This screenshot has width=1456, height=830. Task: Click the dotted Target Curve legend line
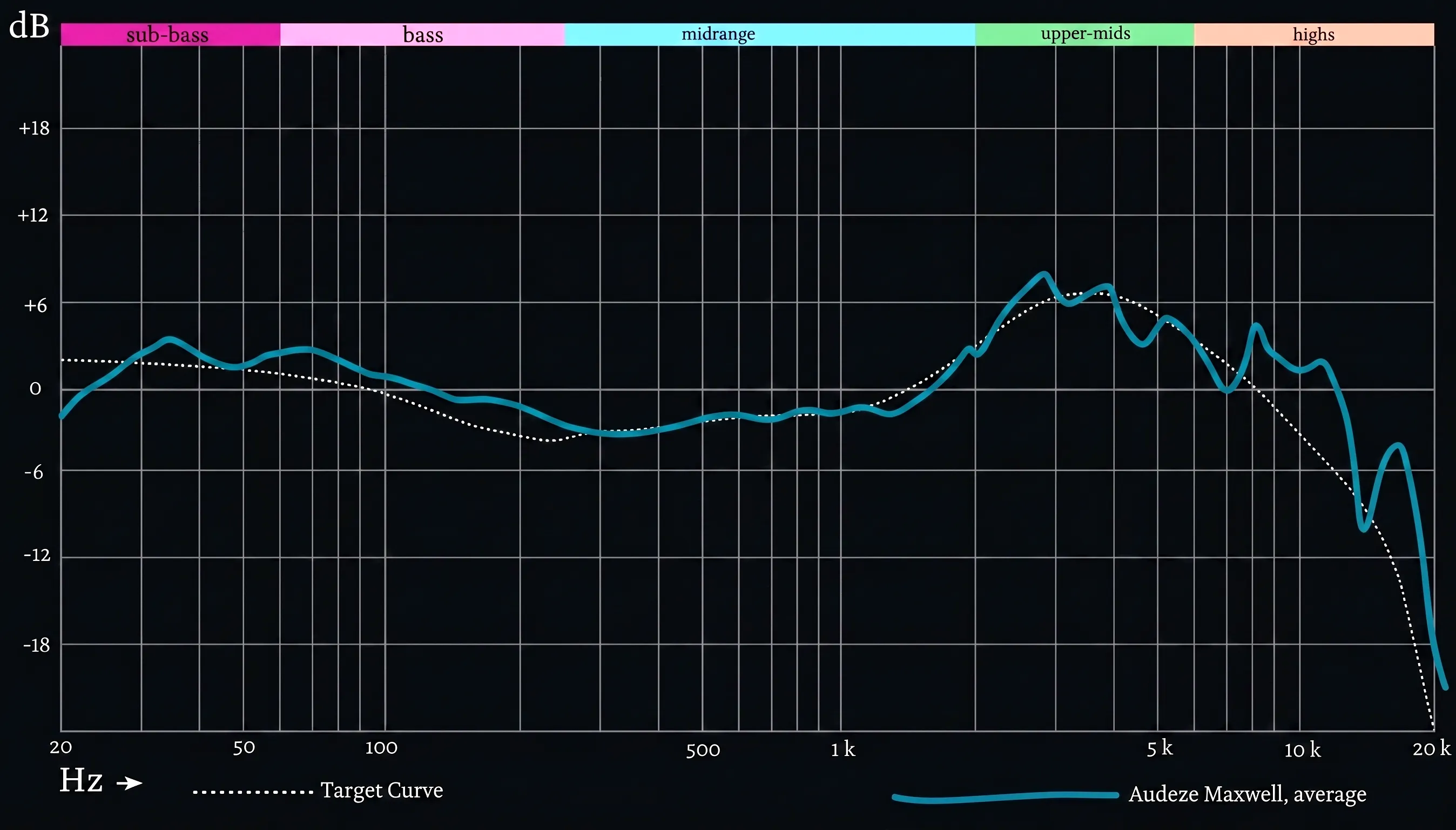pyautogui.click(x=253, y=792)
